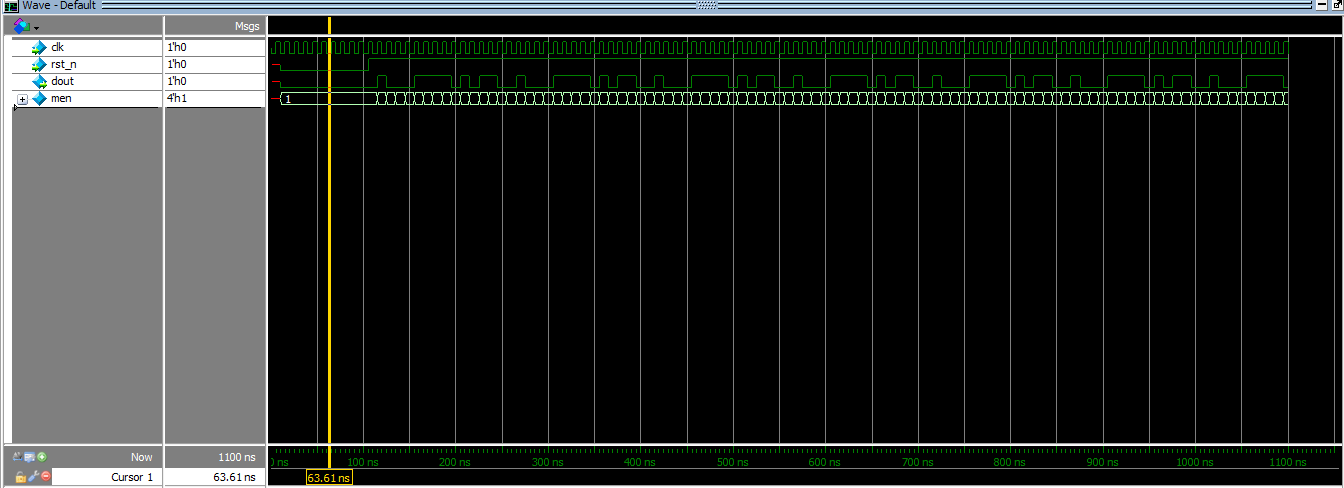Click the men waveform value 1 segment
The image size is (1344, 488).
[328, 98]
